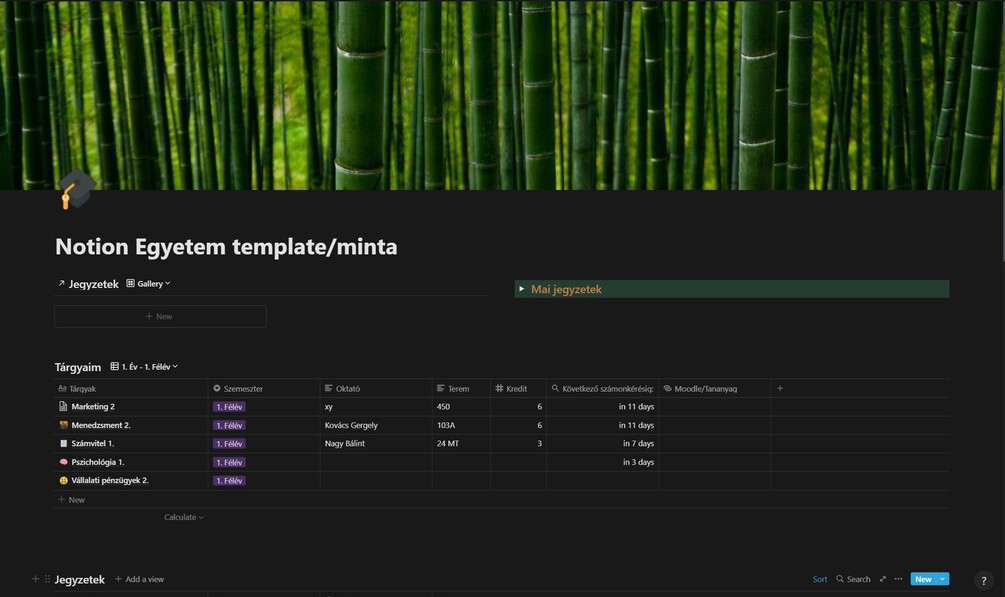Image resolution: width=1005 pixels, height=597 pixels.
Task: Click the in 3 days cell
Action: (602, 462)
